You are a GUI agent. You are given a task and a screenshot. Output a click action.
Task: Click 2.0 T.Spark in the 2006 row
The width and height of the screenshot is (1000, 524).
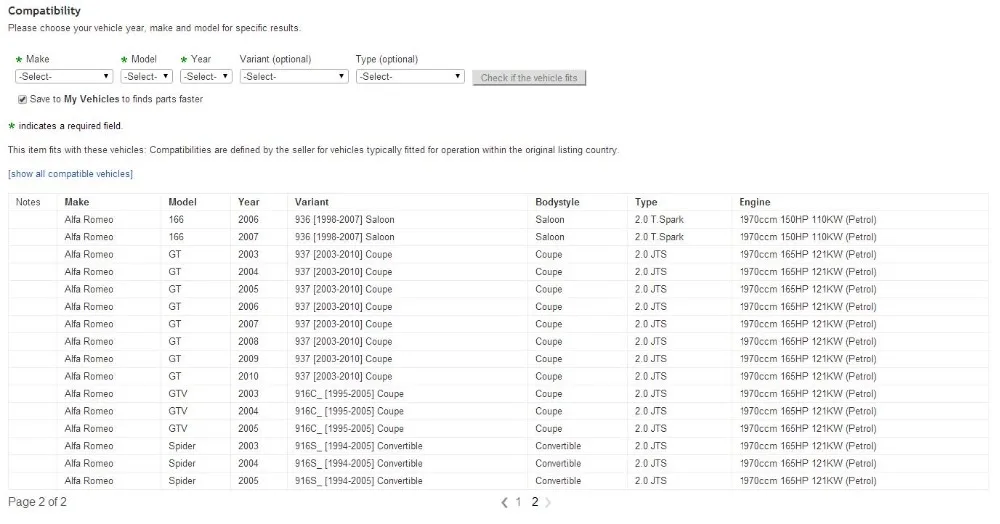(659, 219)
